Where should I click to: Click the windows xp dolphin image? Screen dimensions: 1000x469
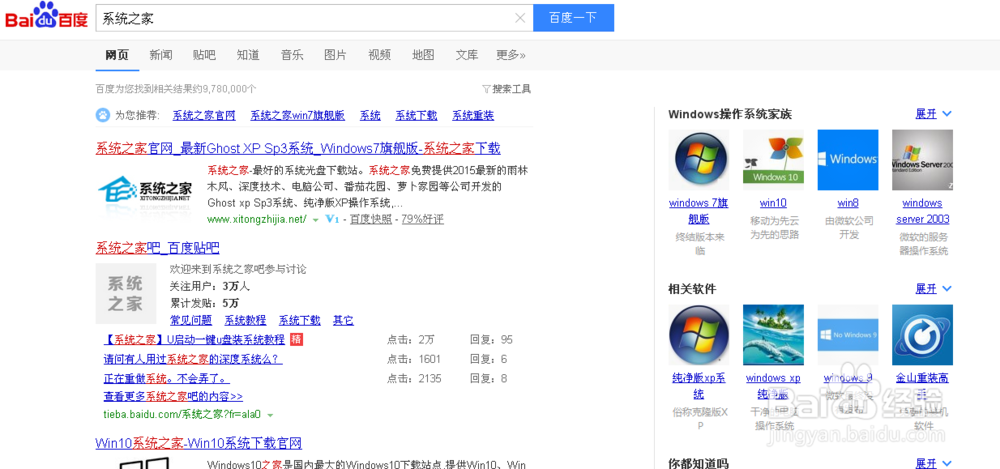(x=773, y=335)
